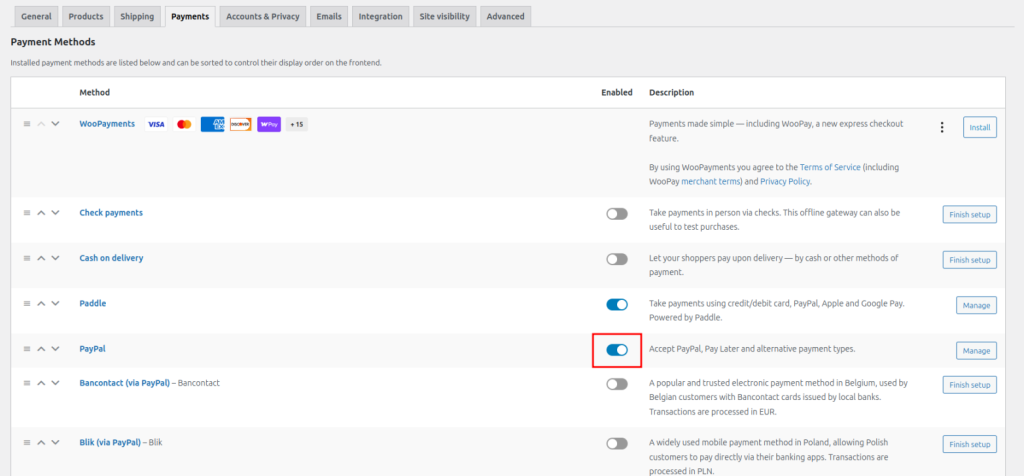The height and width of the screenshot is (476, 1024).
Task: Disable the Paddle toggle
Action: coord(616,304)
